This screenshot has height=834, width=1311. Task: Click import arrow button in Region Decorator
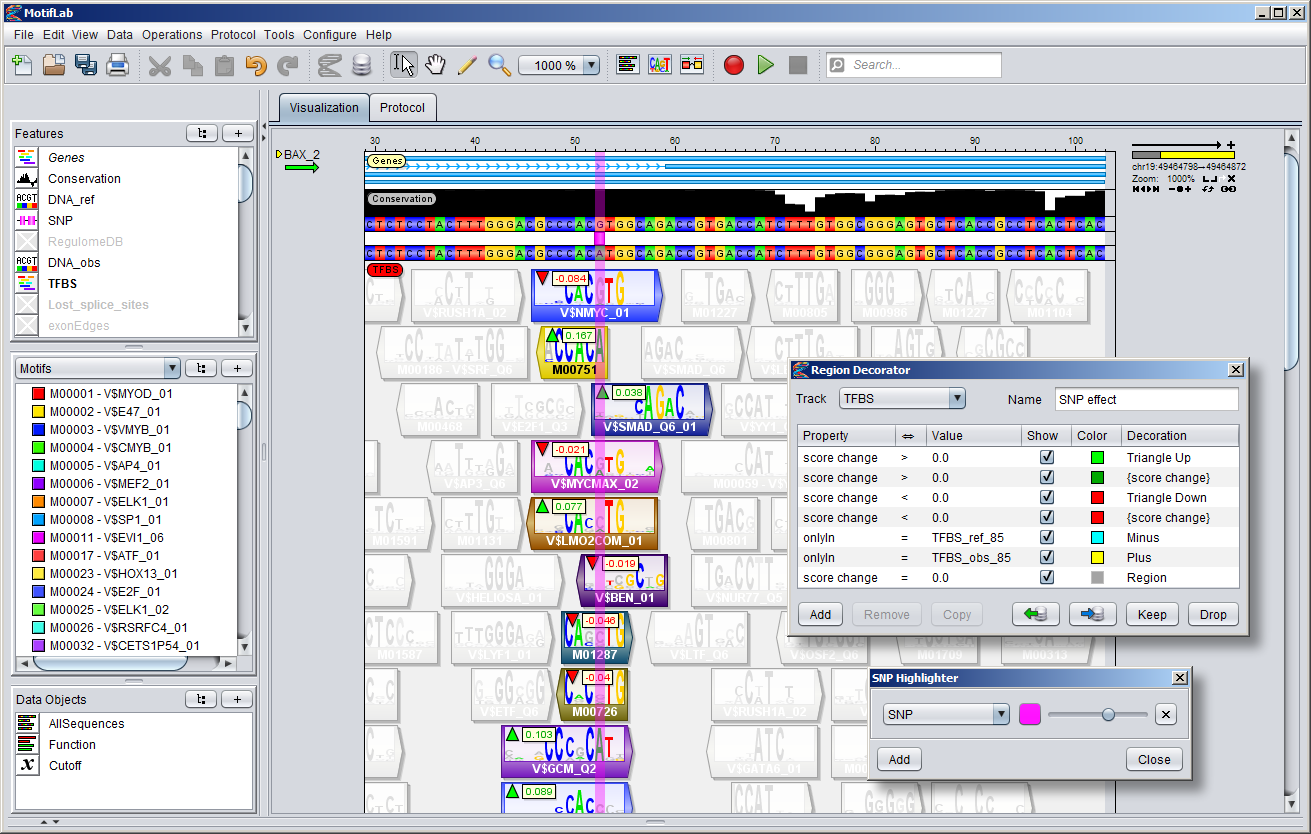click(1035, 614)
